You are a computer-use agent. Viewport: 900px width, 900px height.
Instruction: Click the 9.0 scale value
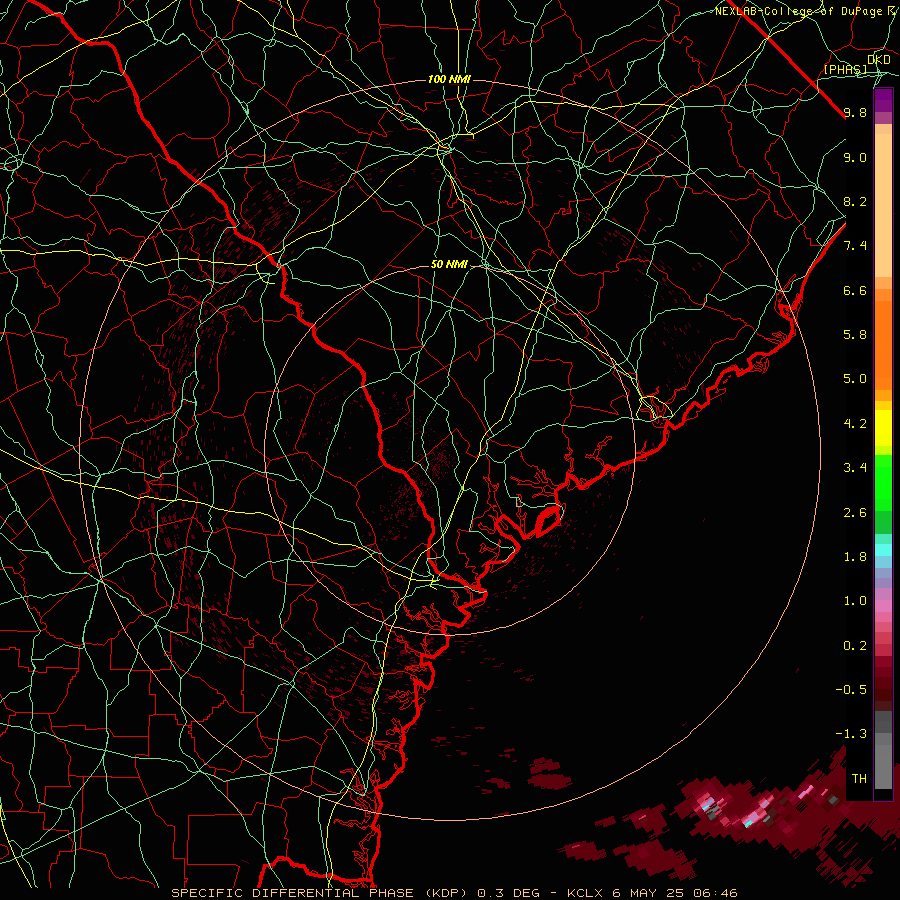click(x=855, y=158)
